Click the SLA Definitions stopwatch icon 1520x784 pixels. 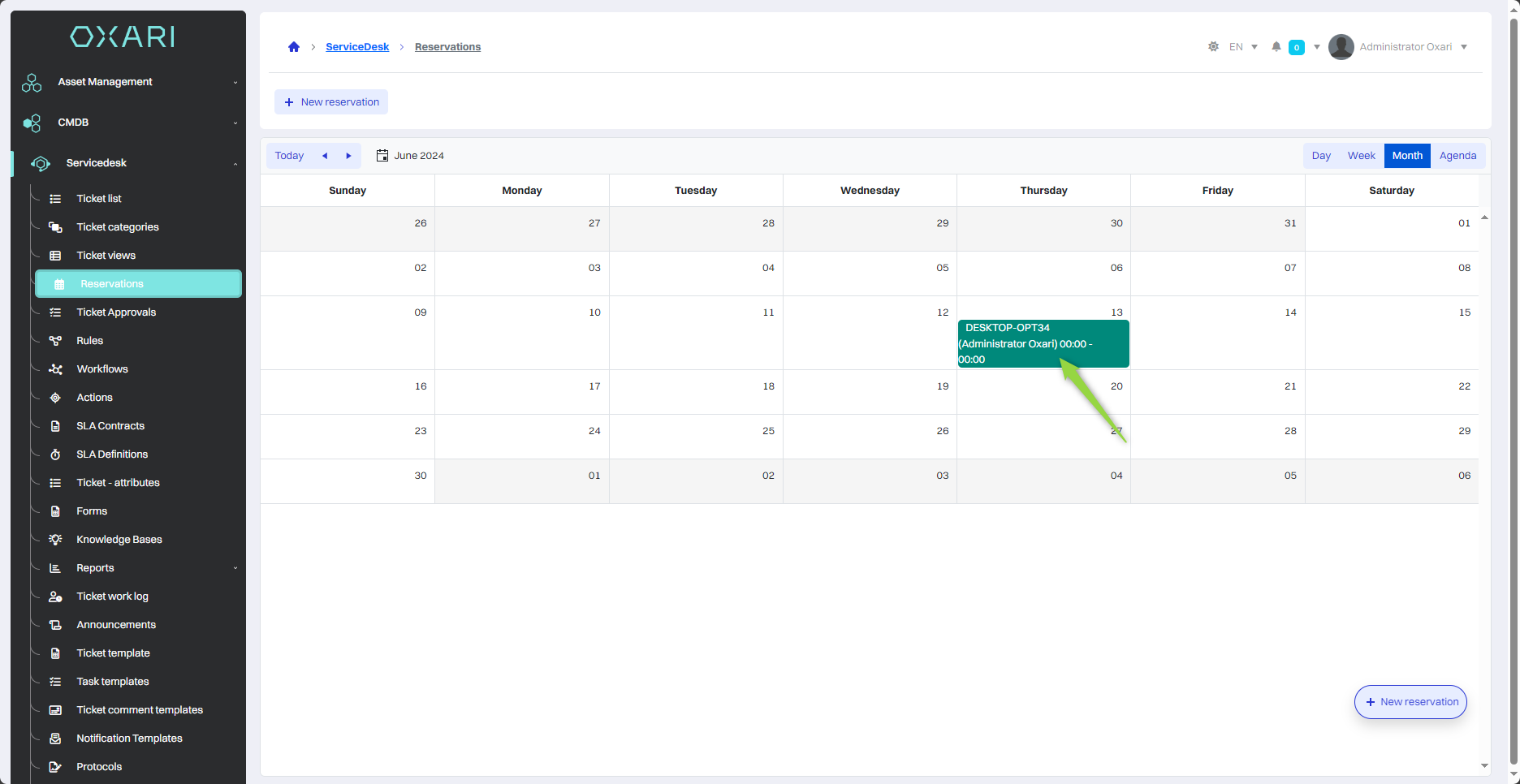point(55,454)
